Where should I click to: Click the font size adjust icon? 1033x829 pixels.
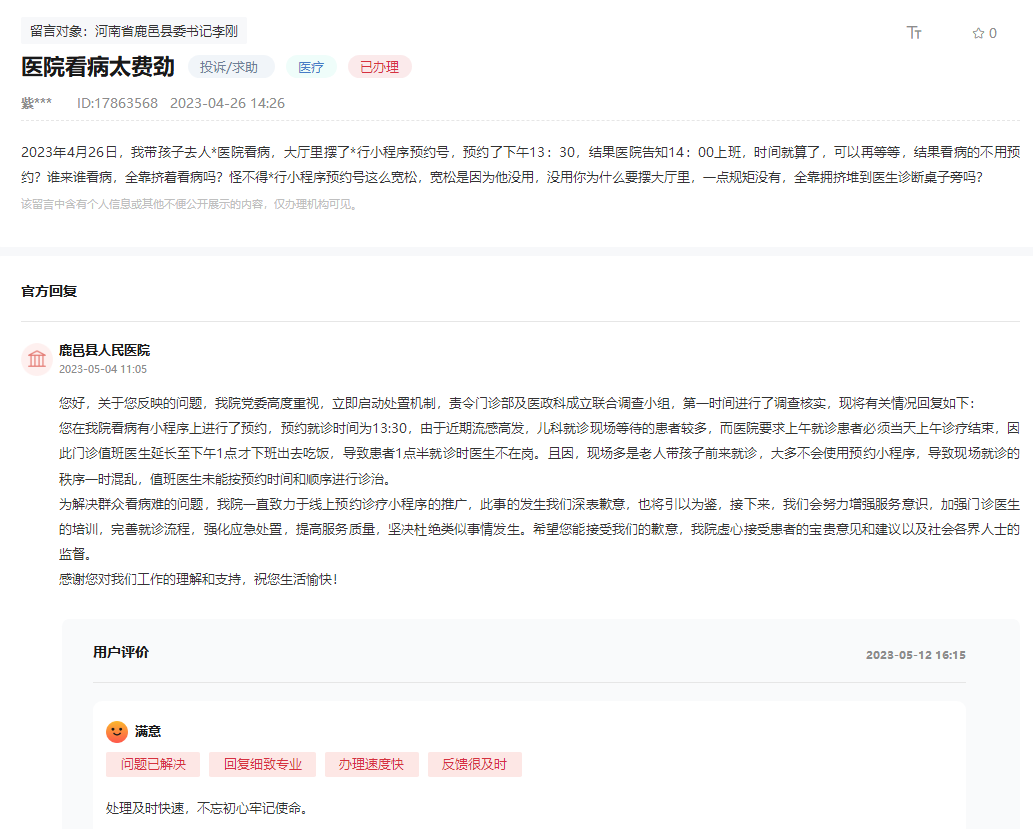coord(914,33)
